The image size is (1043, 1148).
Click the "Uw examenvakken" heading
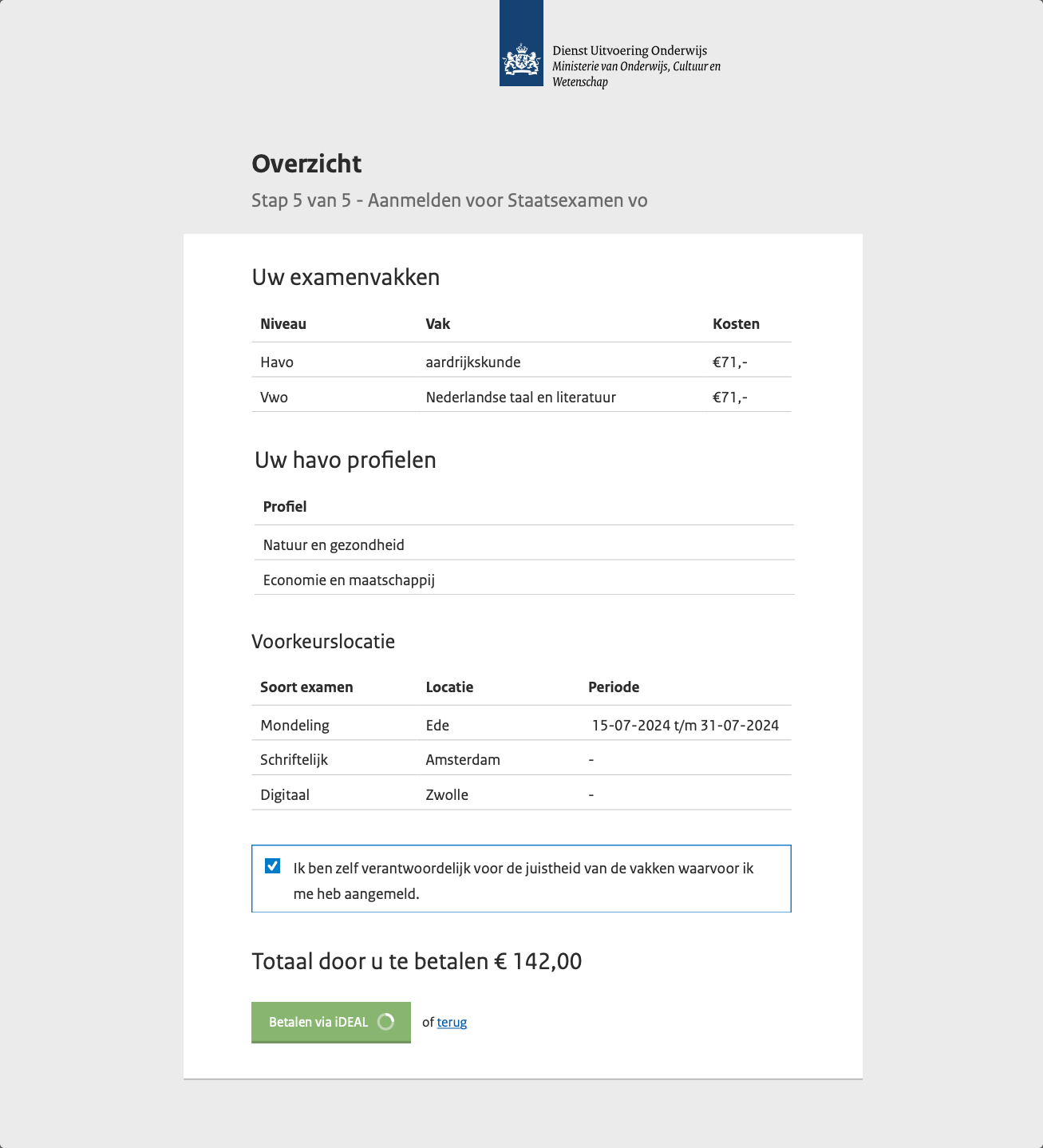(346, 277)
